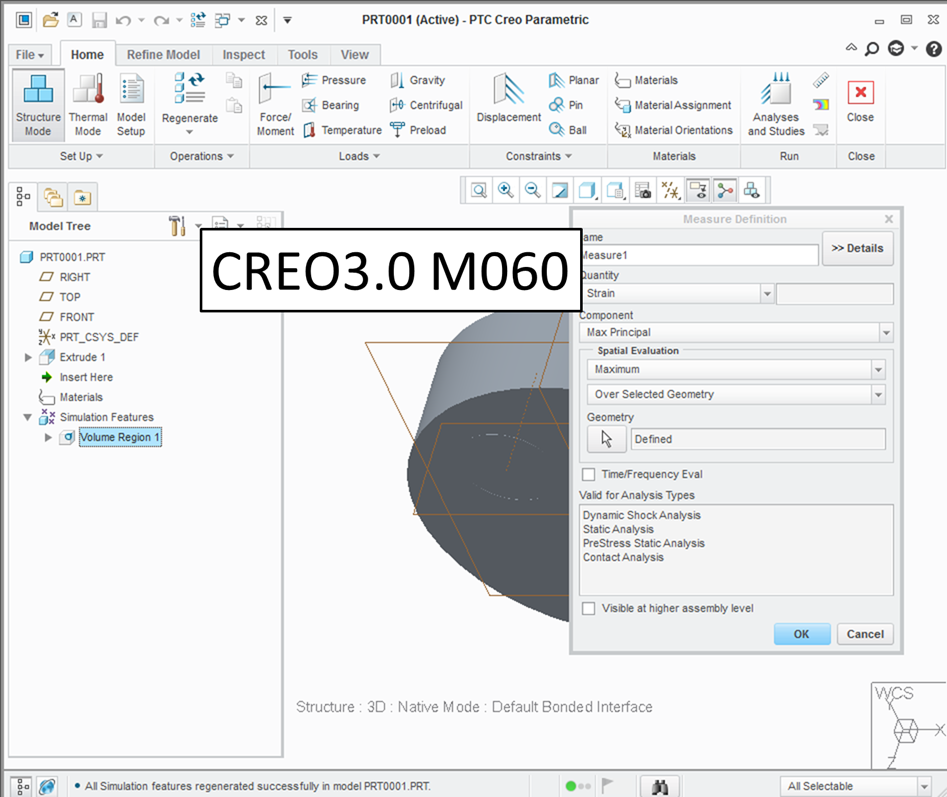The height and width of the screenshot is (797, 947).
Task: Open the Constraints group dropdown
Action: click(539, 156)
